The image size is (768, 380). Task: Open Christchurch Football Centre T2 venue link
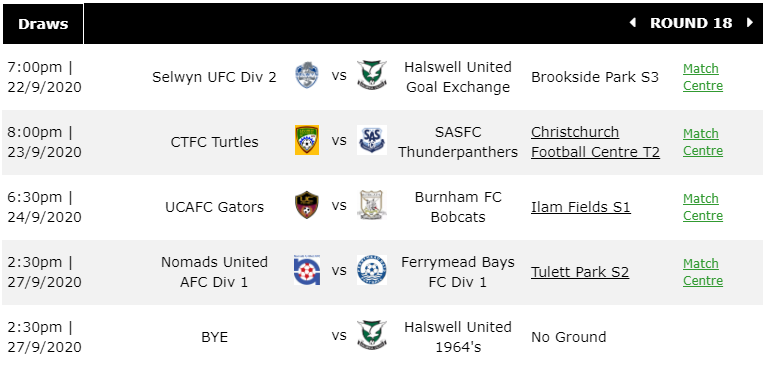click(x=596, y=142)
